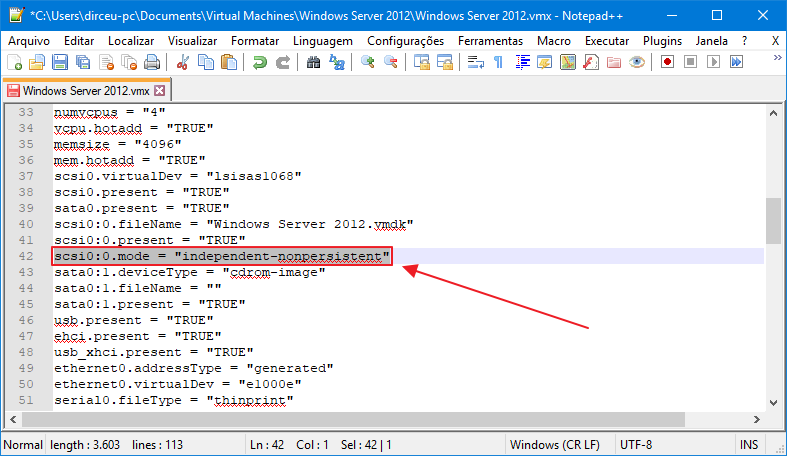
Task: Open Folder as Workspace icon
Action: pos(614,63)
